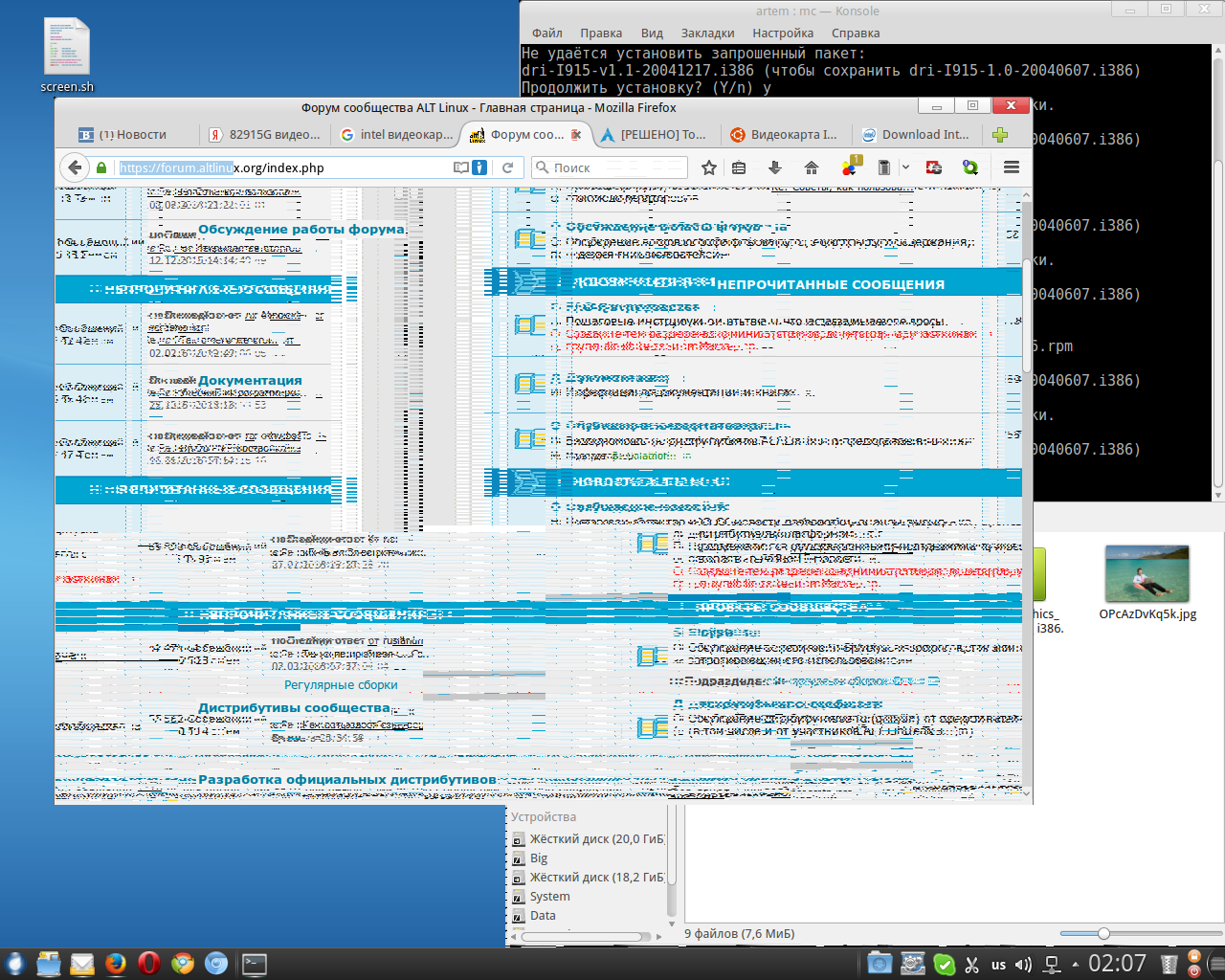Open dropdown arrow next to clipboard toolbar icon

[905, 167]
